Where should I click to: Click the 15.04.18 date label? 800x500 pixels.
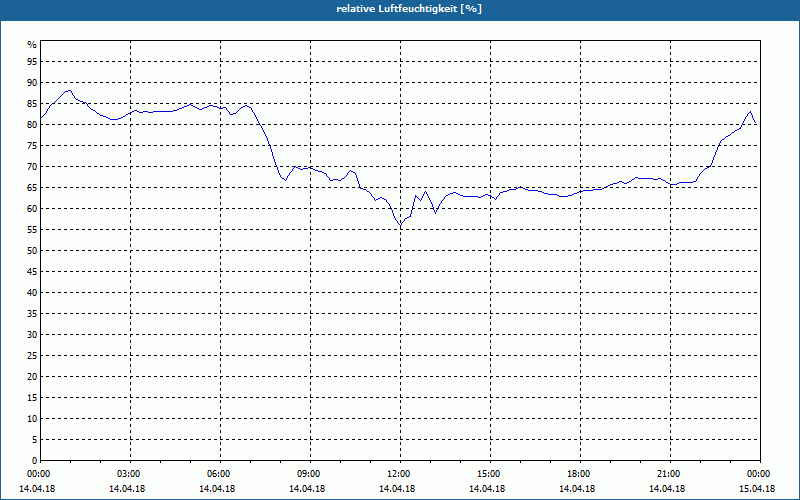click(x=757, y=489)
